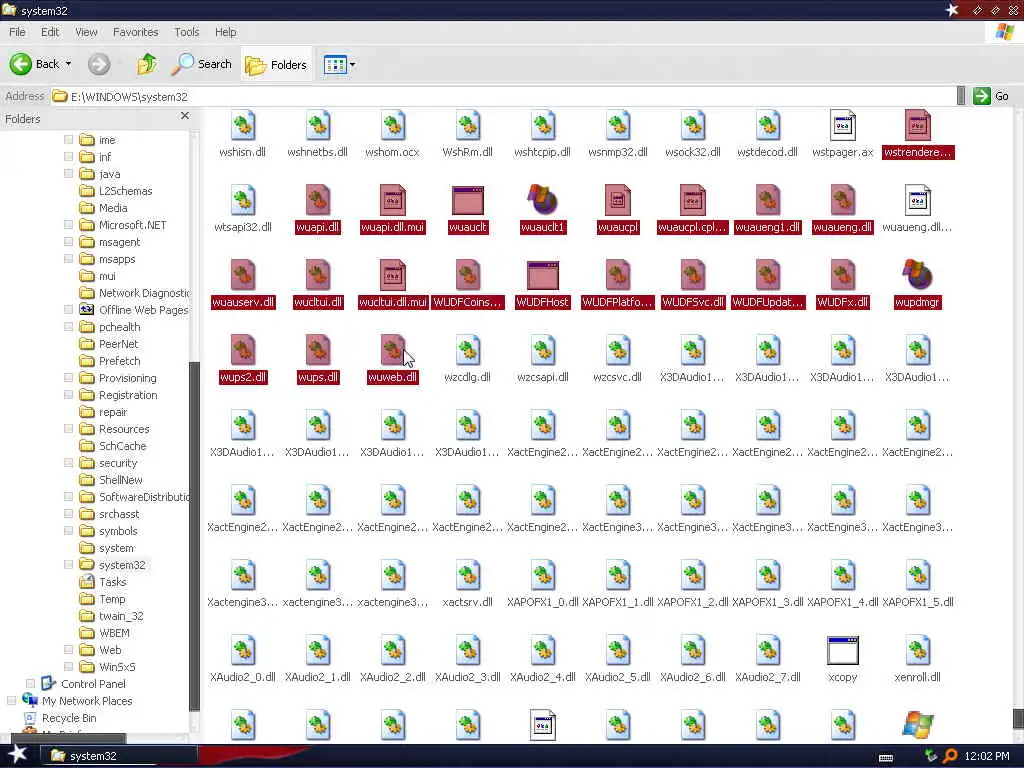Click the clock showing 12:02 PM
1024x768 pixels.
point(987,756)
